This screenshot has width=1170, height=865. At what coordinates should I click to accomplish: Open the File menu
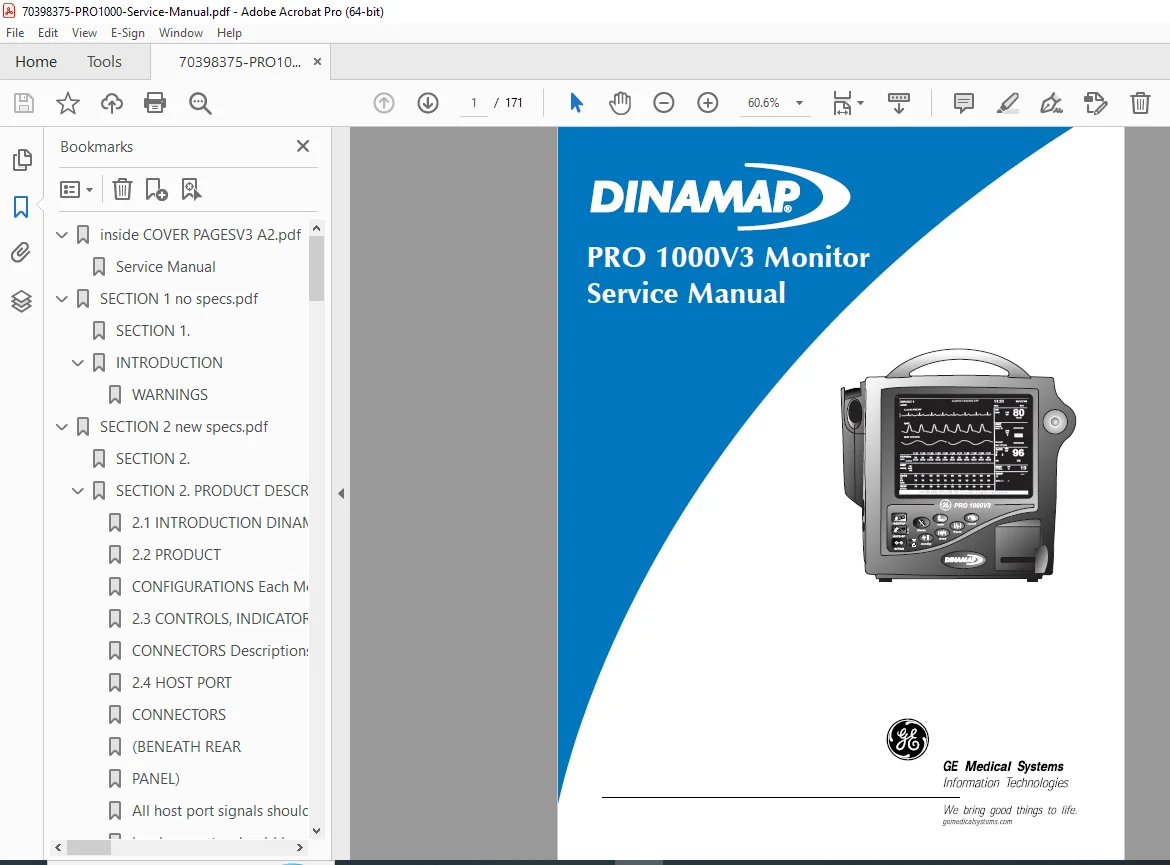[15, 33]
